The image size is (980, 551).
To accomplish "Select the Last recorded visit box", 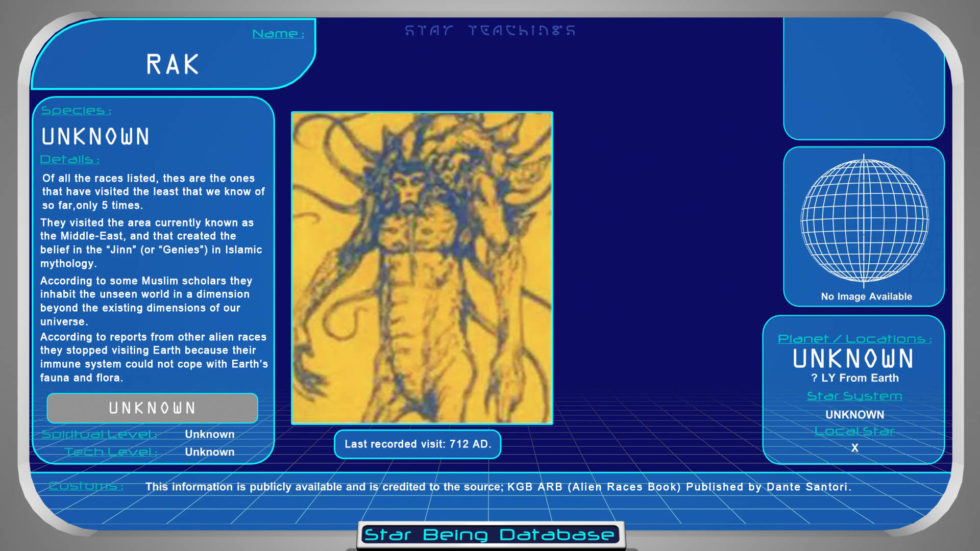I will coord(417,443).
